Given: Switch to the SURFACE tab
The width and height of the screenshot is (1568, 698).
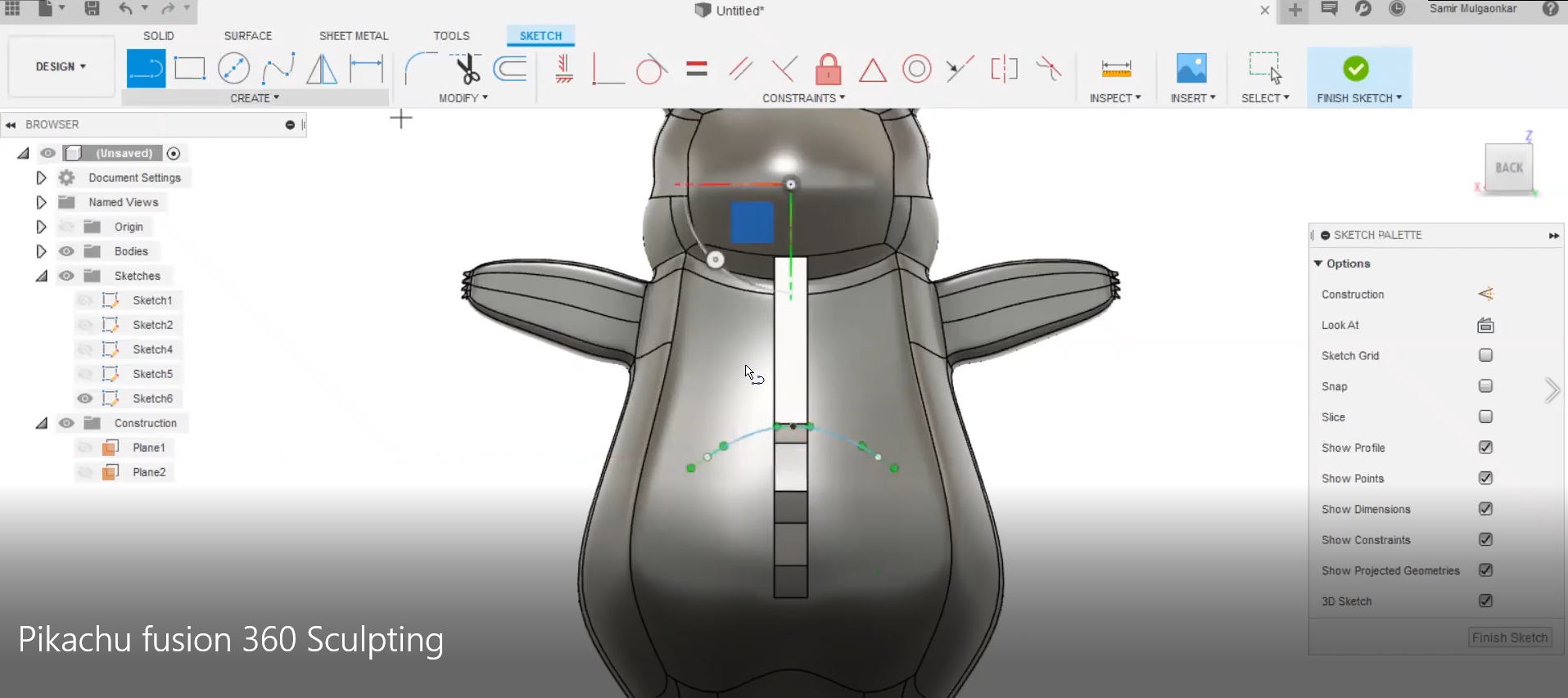Looking at the screenshot, I should point(248,36).
